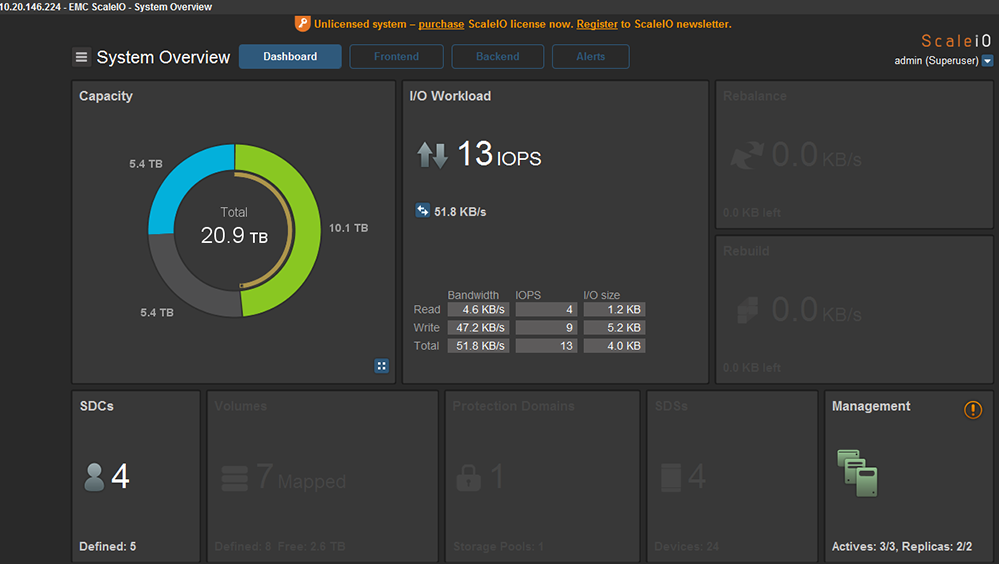The image size is (999, 564).
Task: Click the Bandwidth column header
Action: [x=473, y=295]
